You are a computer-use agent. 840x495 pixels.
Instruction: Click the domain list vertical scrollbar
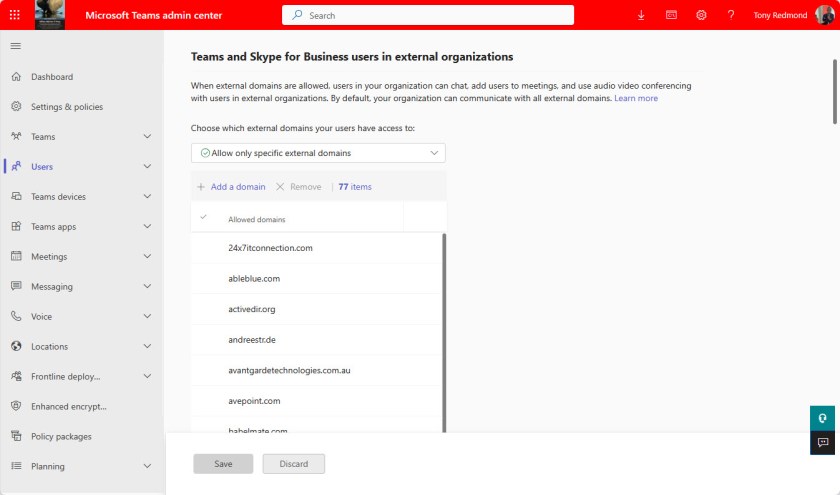[444, 332]
